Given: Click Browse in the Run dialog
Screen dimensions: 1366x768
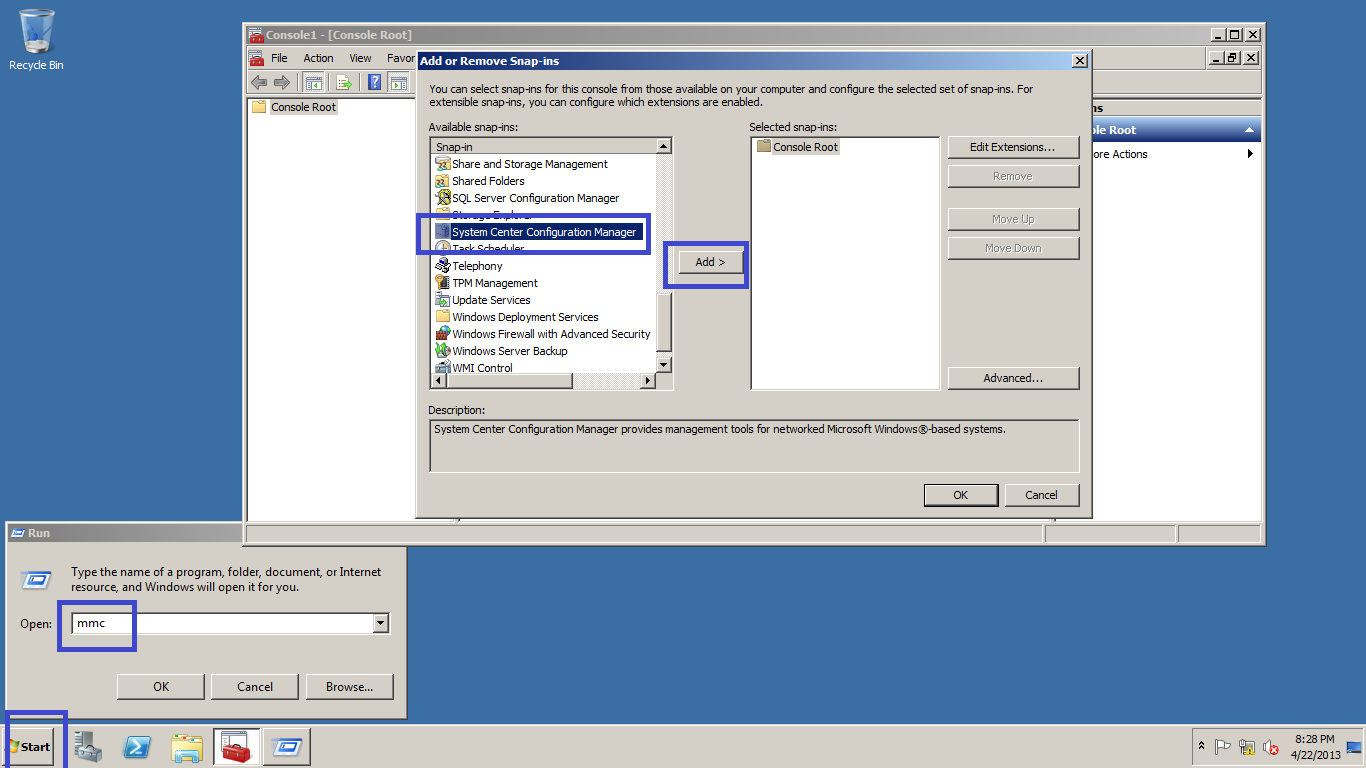Looking at the screenshot, I should [350, 687].
